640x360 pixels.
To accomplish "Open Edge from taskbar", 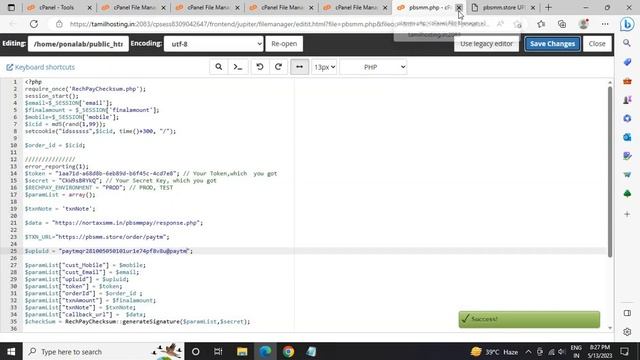I will tap(265, 351).
